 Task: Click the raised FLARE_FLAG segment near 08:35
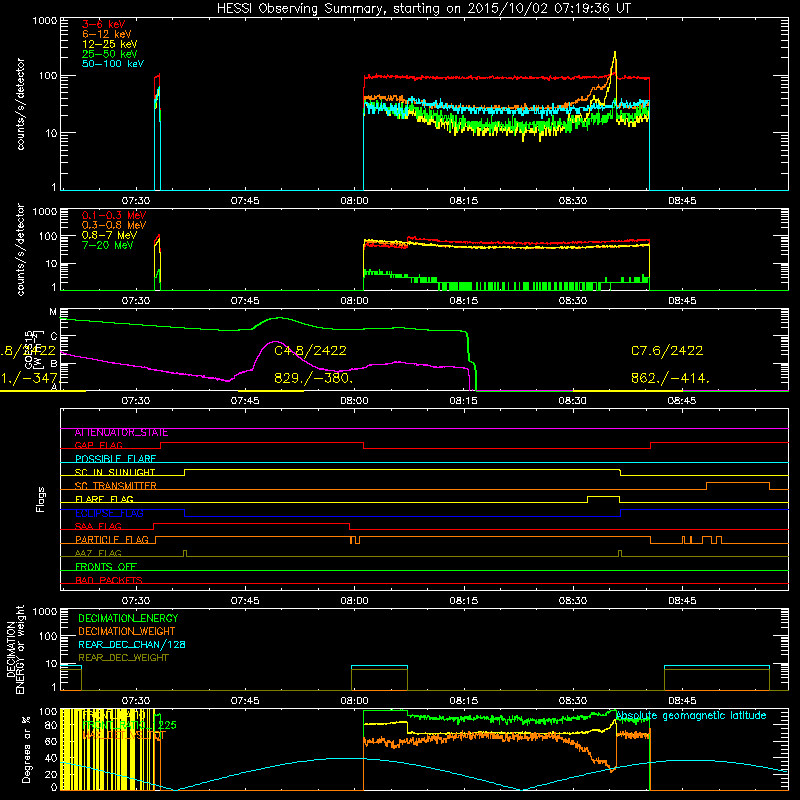604,496
